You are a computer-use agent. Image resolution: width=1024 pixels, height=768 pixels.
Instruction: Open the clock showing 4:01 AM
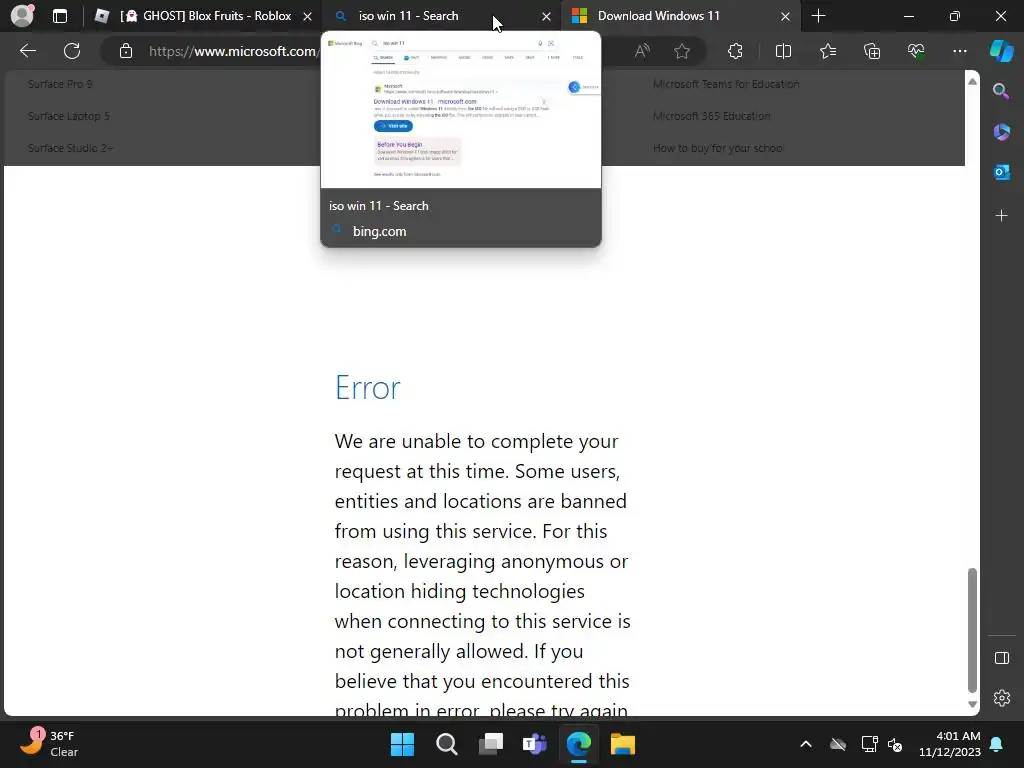coord(950,744)
